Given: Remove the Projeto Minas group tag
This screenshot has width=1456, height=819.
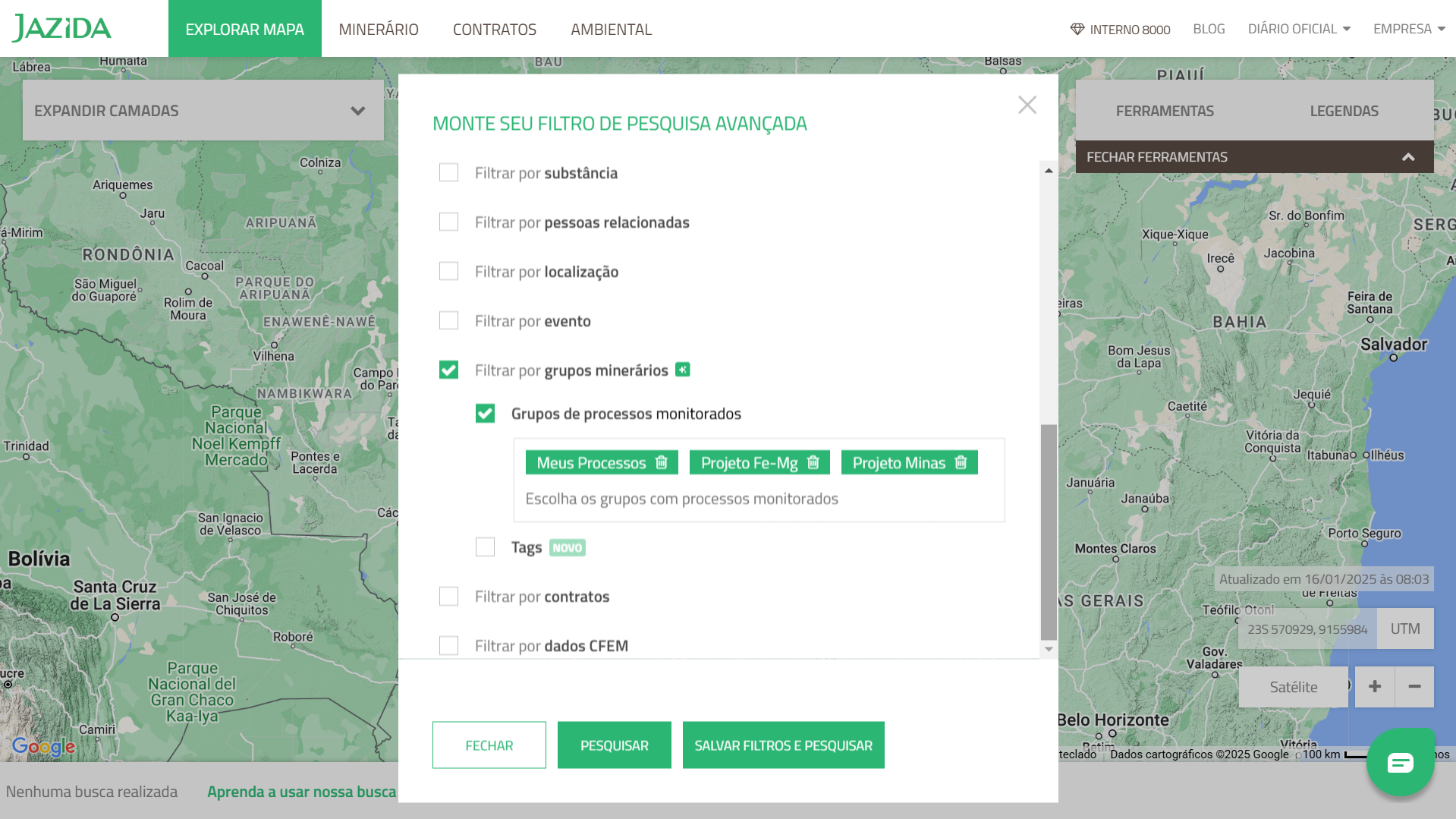Looking at the screenshot, I should (x=961, y=462).
